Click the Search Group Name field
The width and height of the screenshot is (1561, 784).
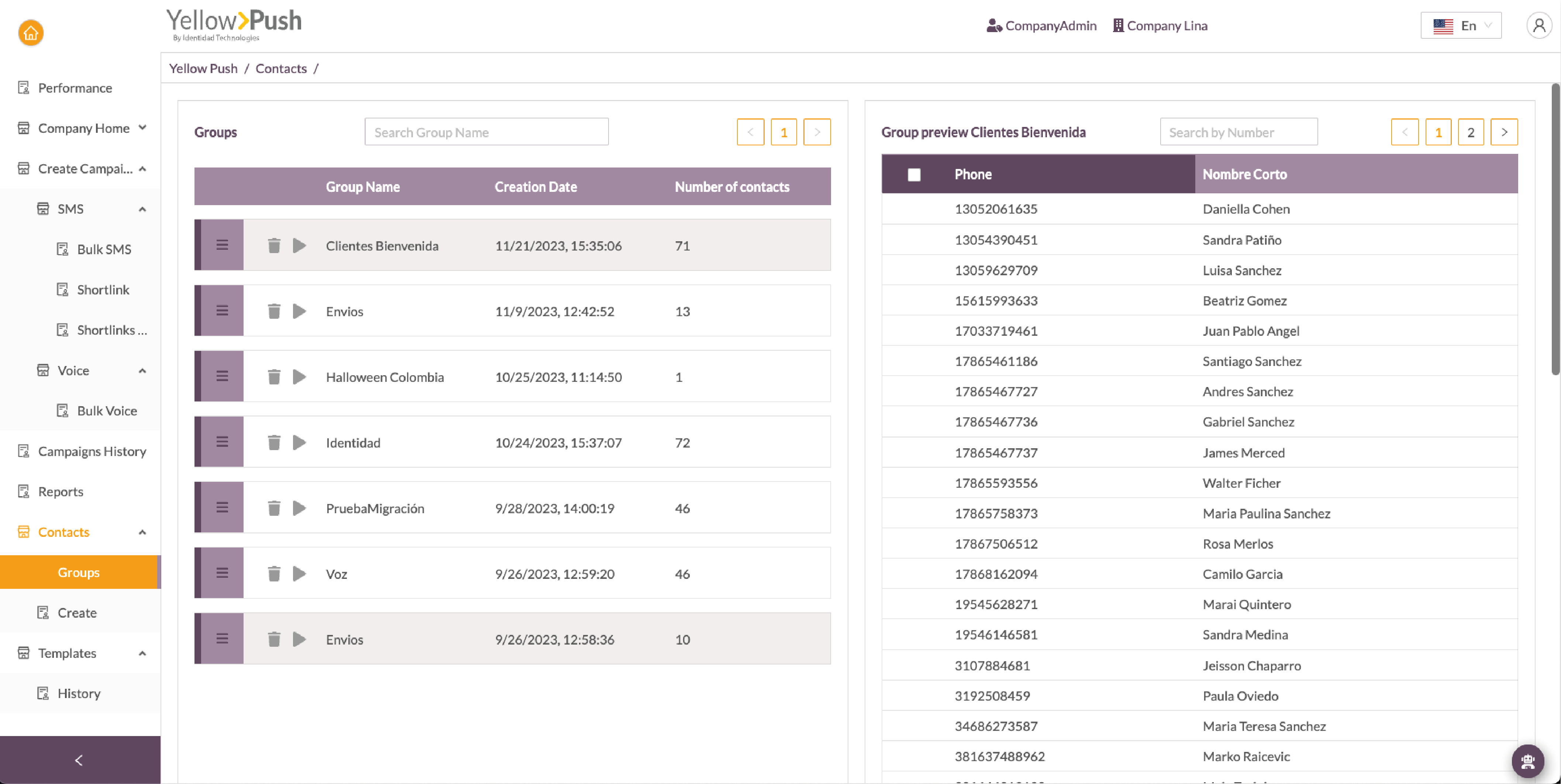[x=486, y=132]
